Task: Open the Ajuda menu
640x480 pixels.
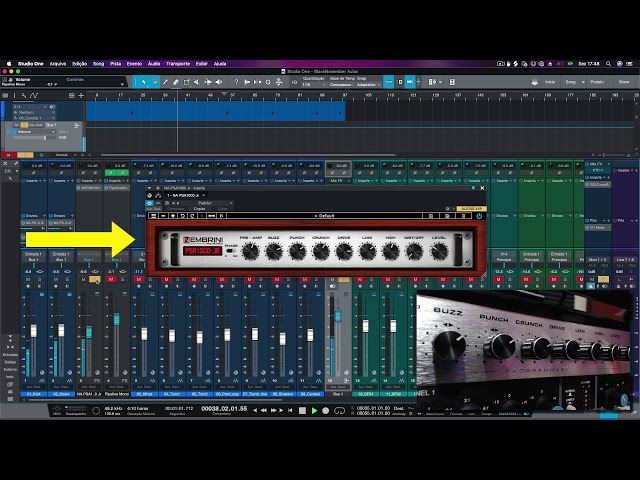Action: pos(220,64)
